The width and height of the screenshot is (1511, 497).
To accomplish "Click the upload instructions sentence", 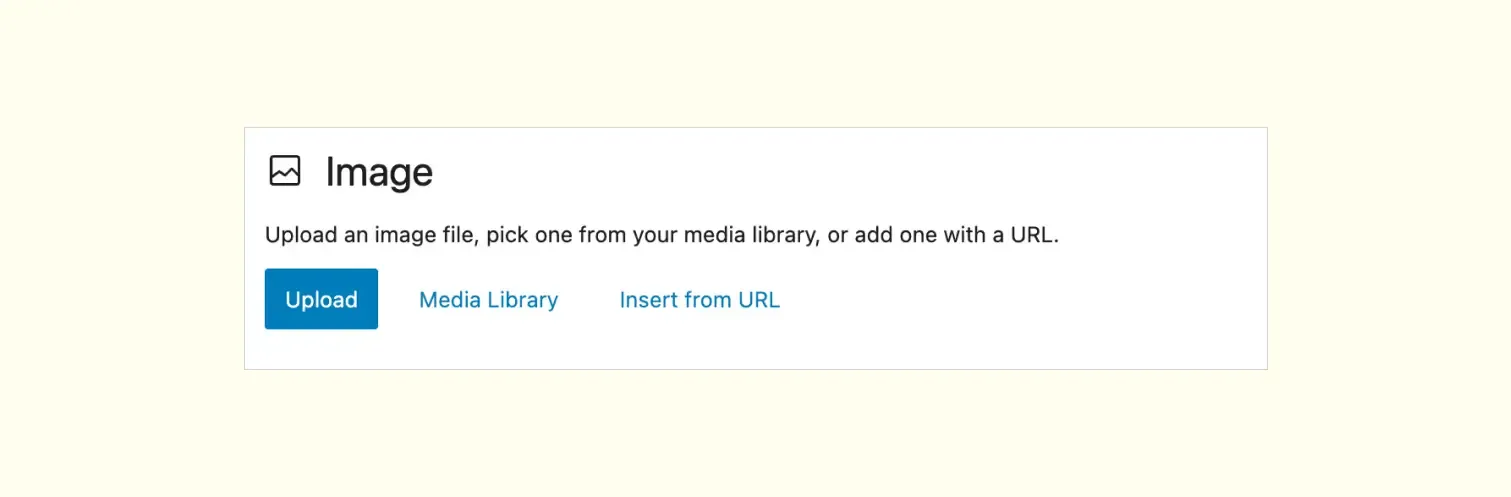I will tap(661, 237).
